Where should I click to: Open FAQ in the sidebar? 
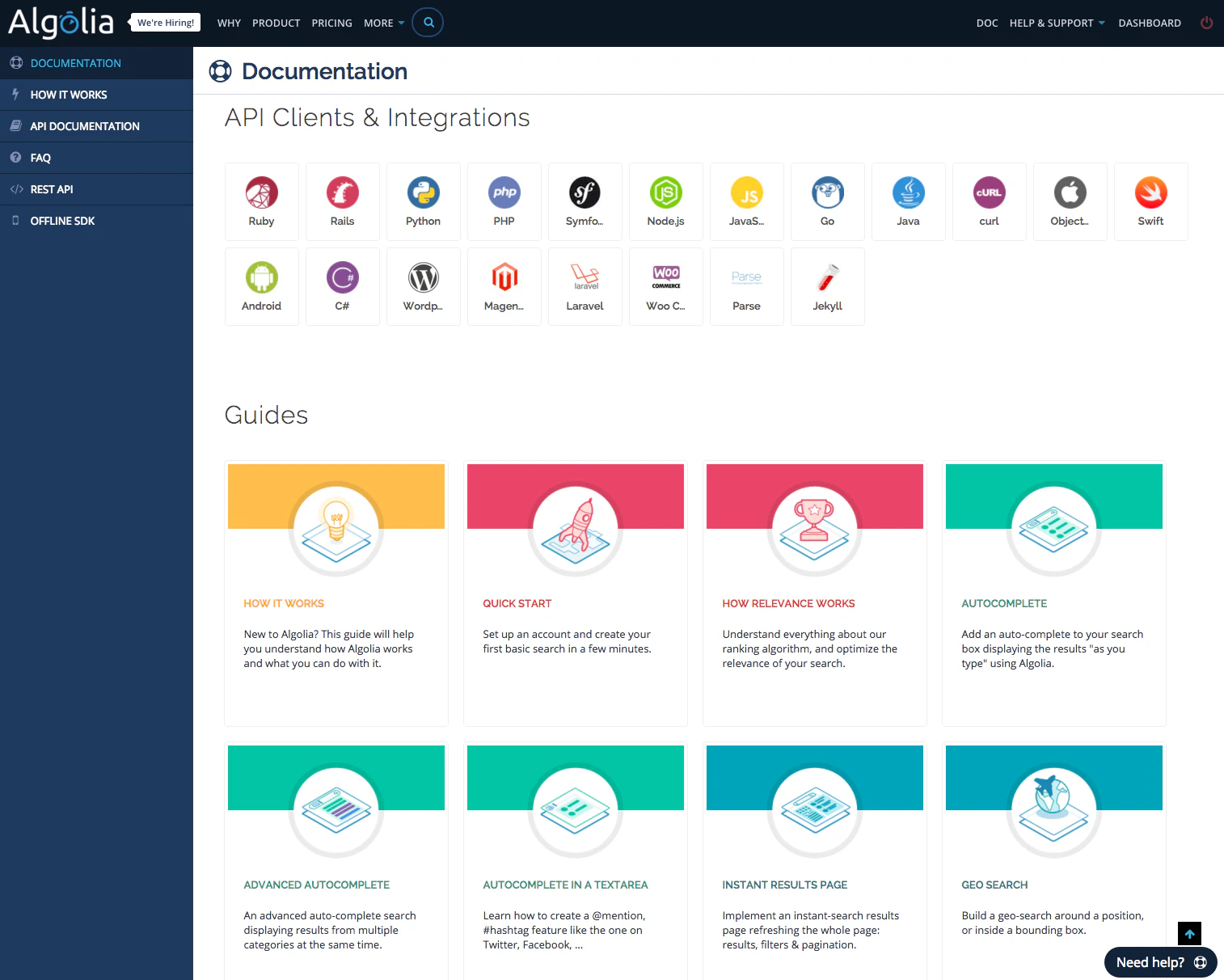[x=96, y=158]
